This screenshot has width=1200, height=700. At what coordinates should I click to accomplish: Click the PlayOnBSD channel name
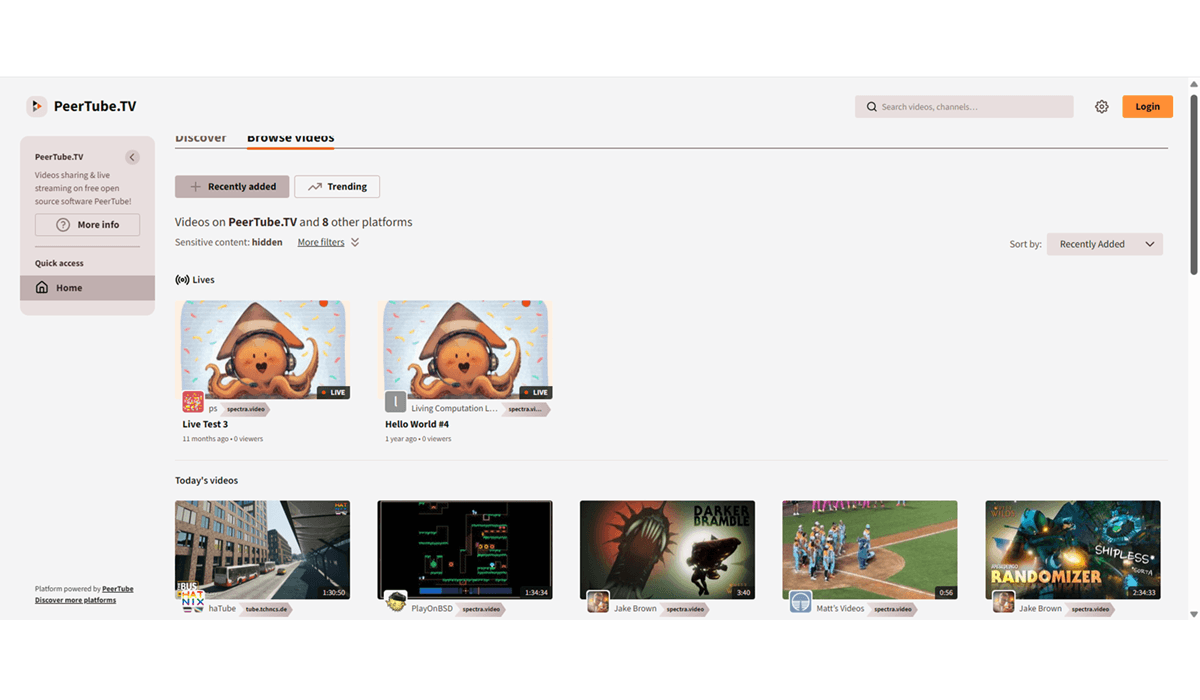433,608
